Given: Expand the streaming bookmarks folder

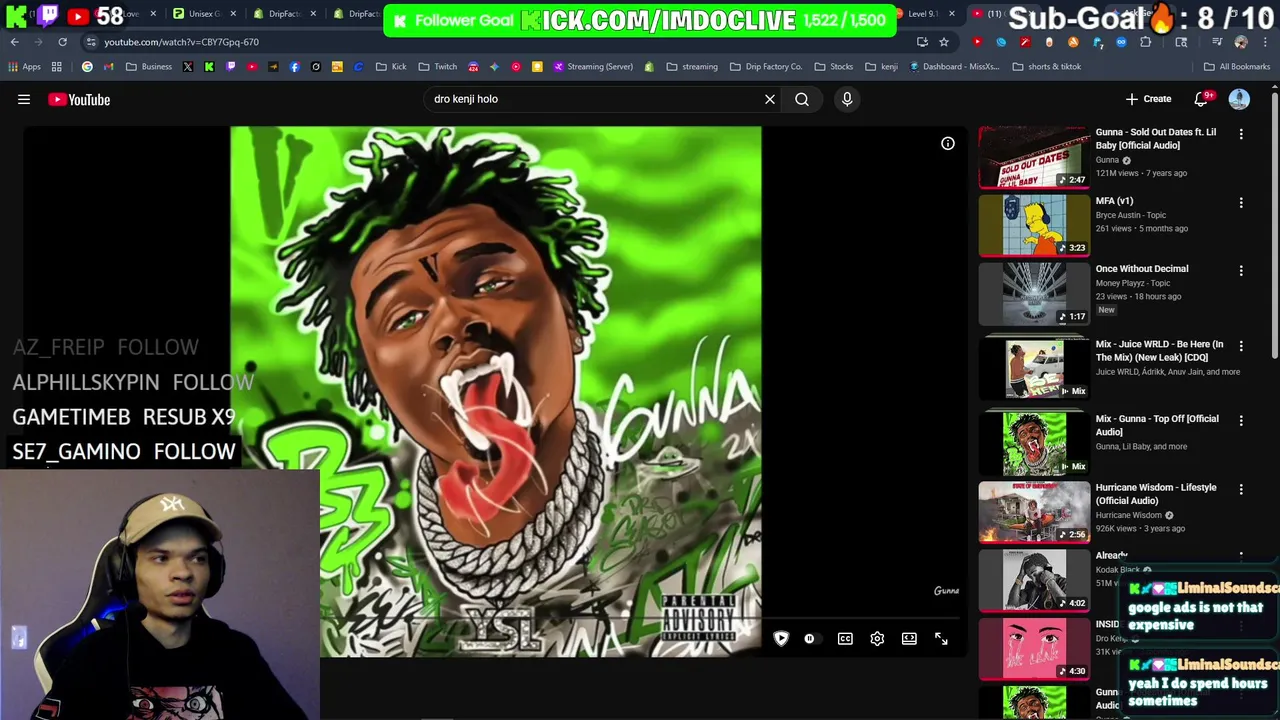Looking at the screenshot, I should pos(692,67).
